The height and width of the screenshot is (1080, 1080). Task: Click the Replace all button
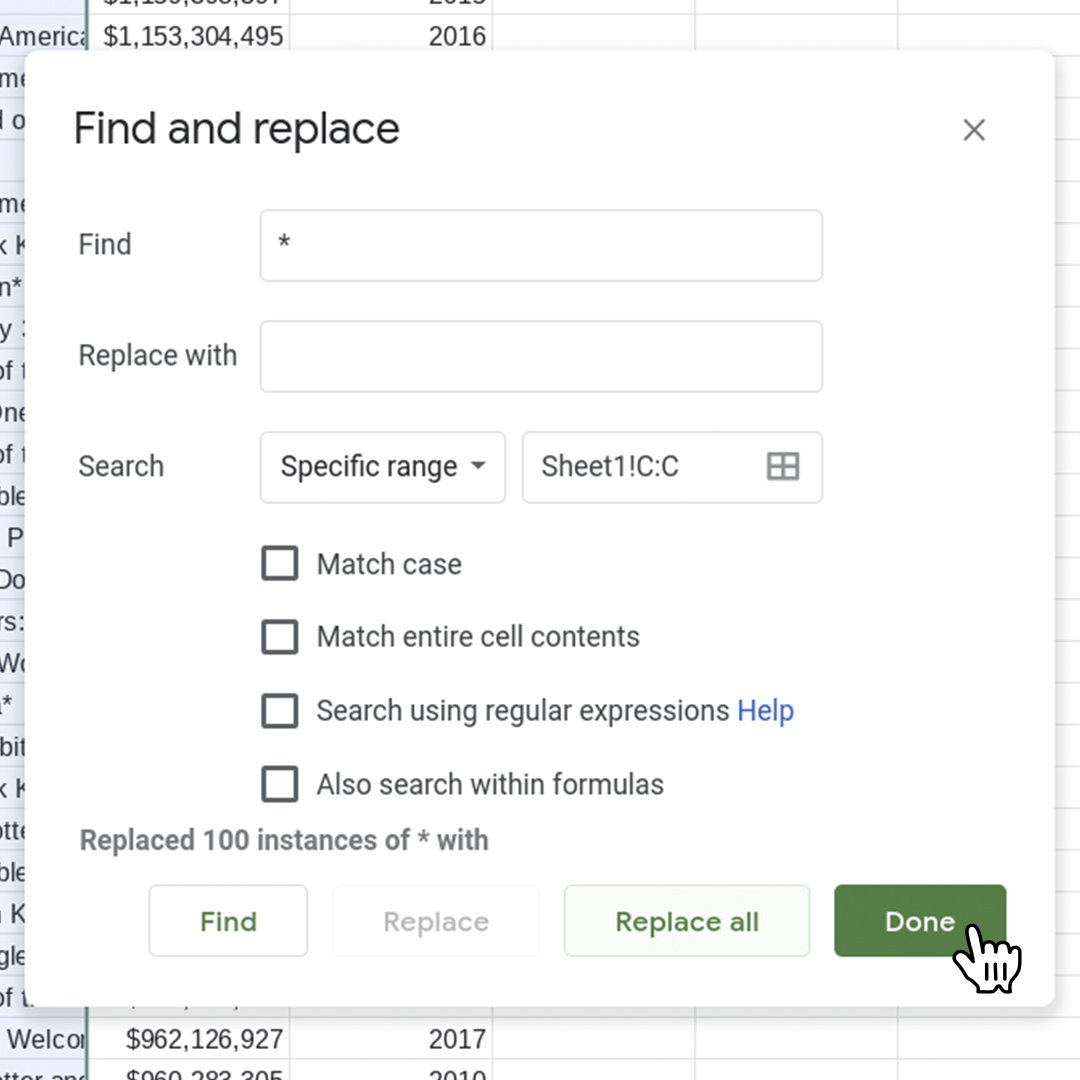click(687, 921)
